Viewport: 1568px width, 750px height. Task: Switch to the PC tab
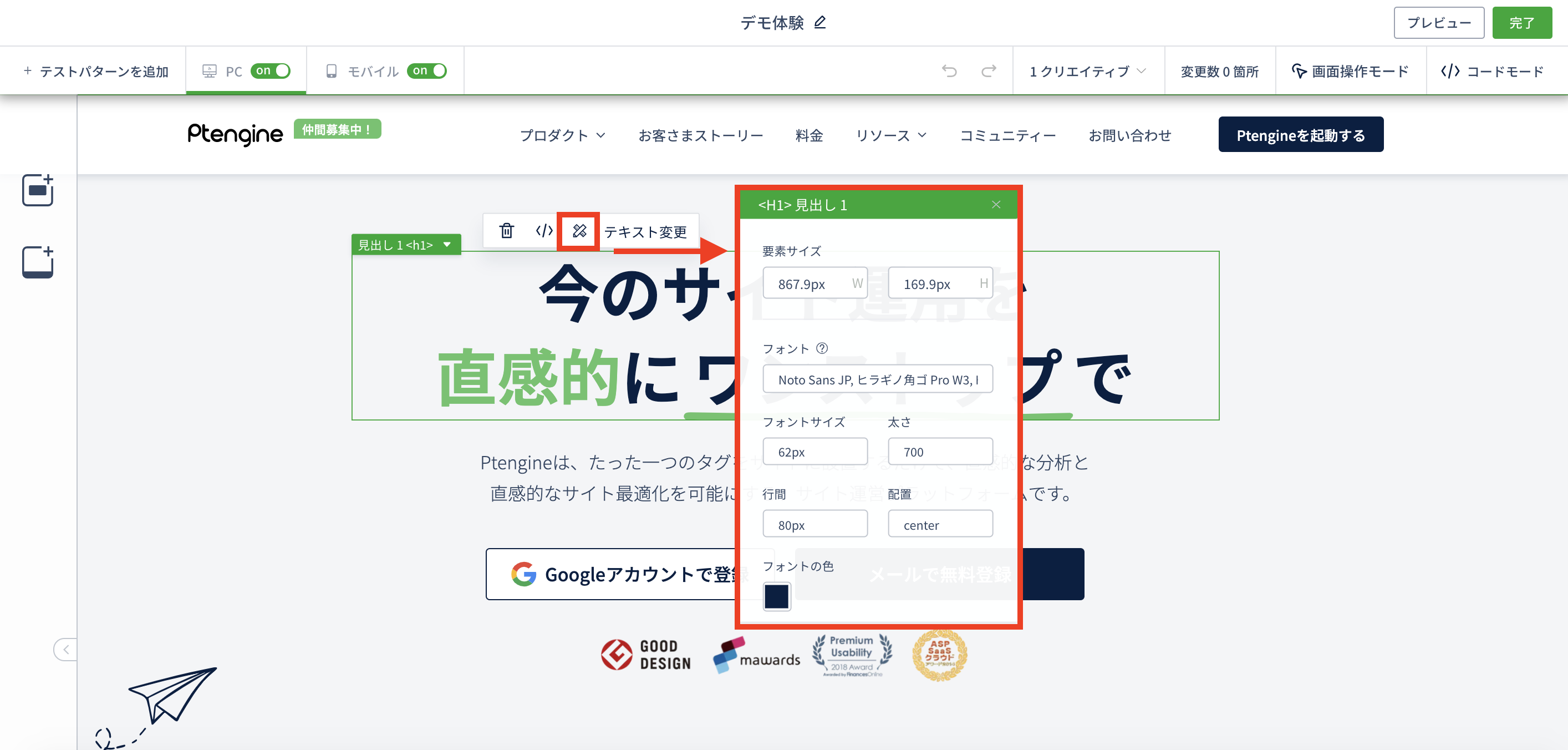click(246, 71)
